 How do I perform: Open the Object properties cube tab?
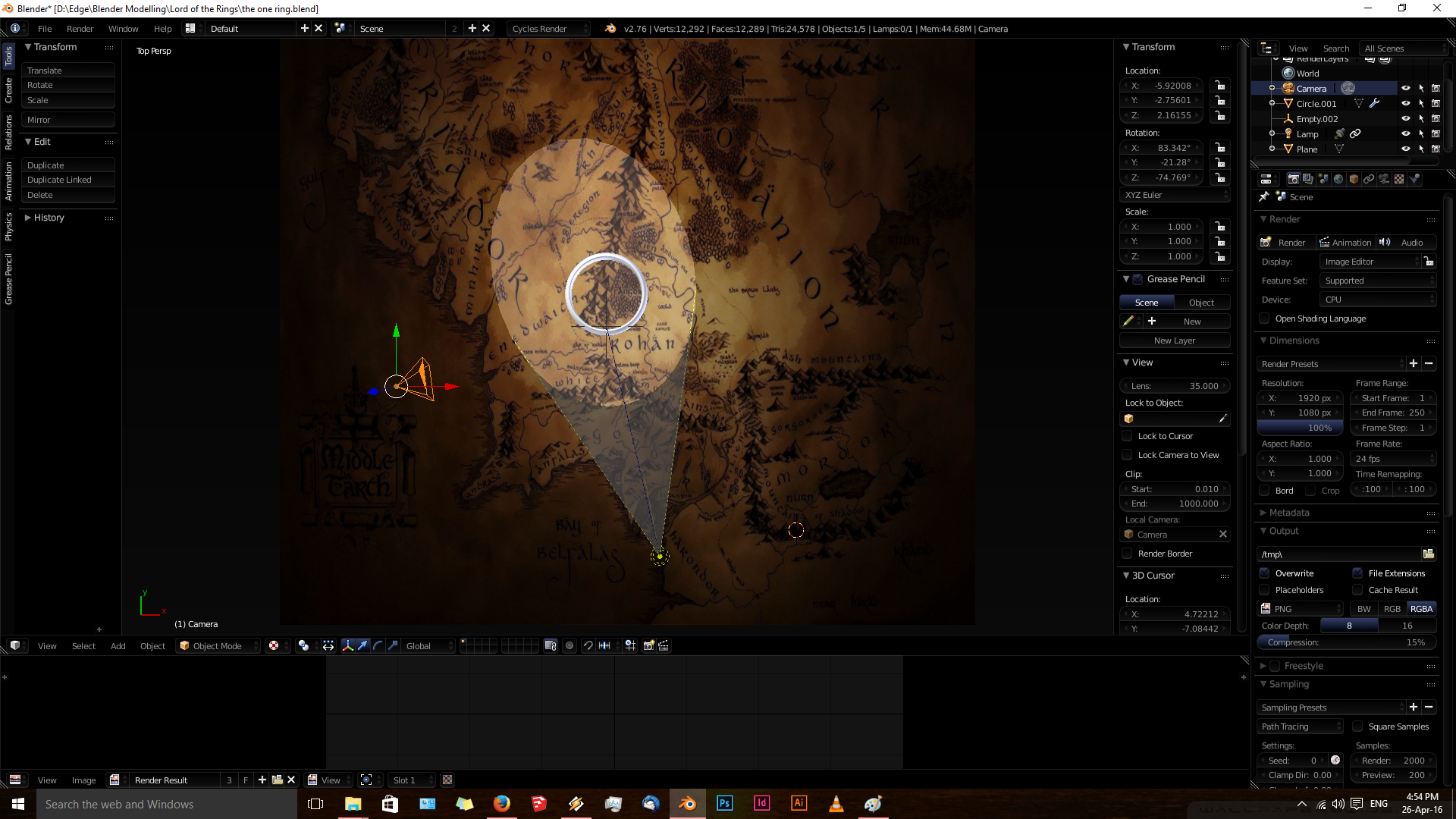point(1354,179)
